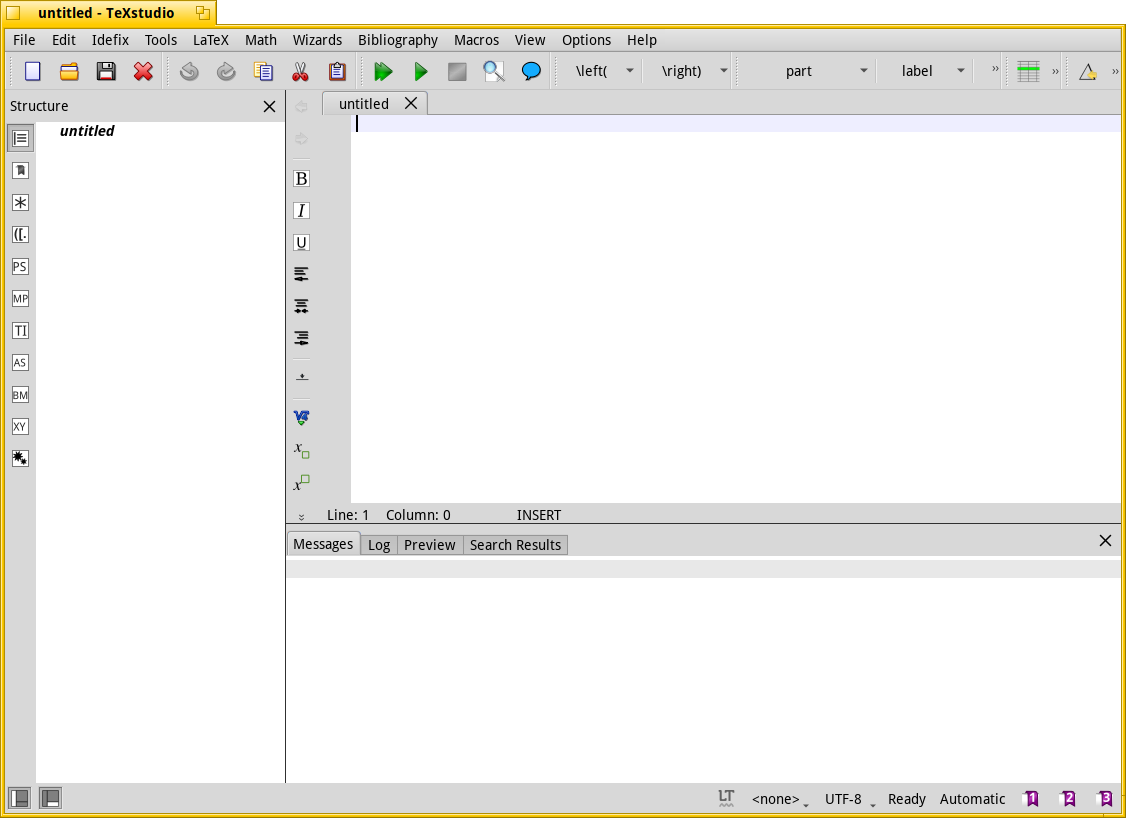Expand hidden toolbar items after label
The image size is (1126, 818).
[995, 69]
